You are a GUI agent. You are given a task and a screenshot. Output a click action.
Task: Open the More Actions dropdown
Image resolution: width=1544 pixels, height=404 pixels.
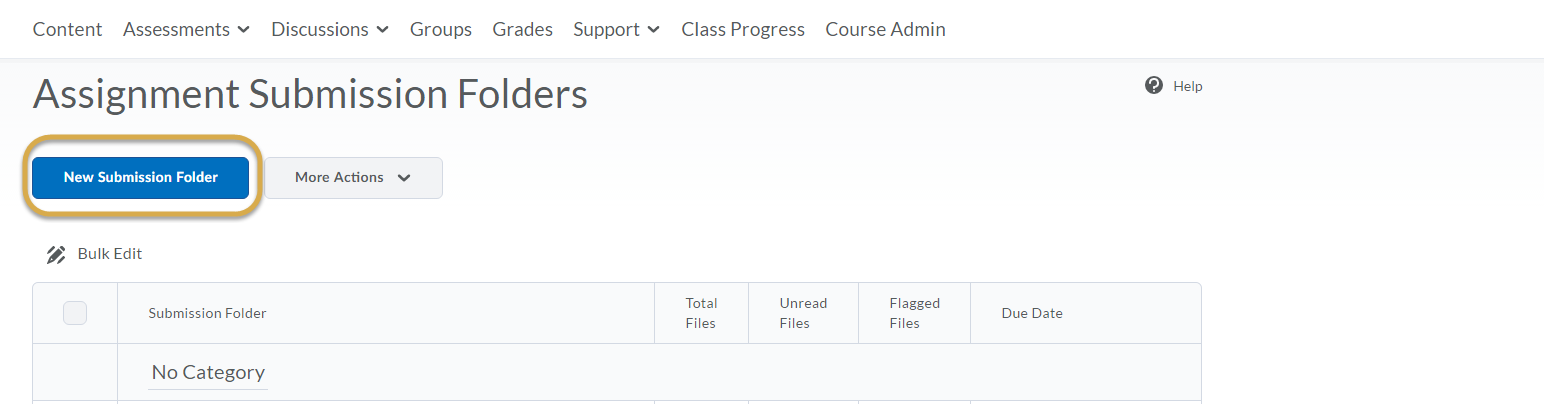353,177
